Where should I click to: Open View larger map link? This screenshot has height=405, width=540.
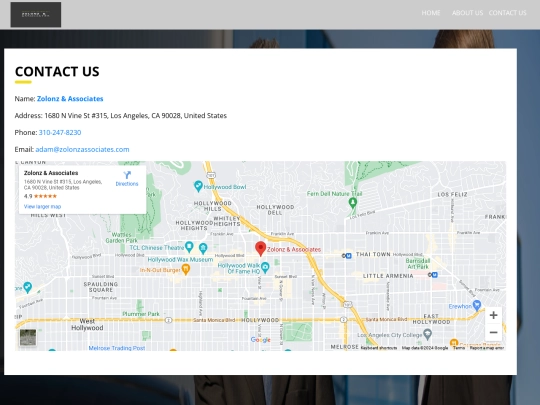point(42,207)
